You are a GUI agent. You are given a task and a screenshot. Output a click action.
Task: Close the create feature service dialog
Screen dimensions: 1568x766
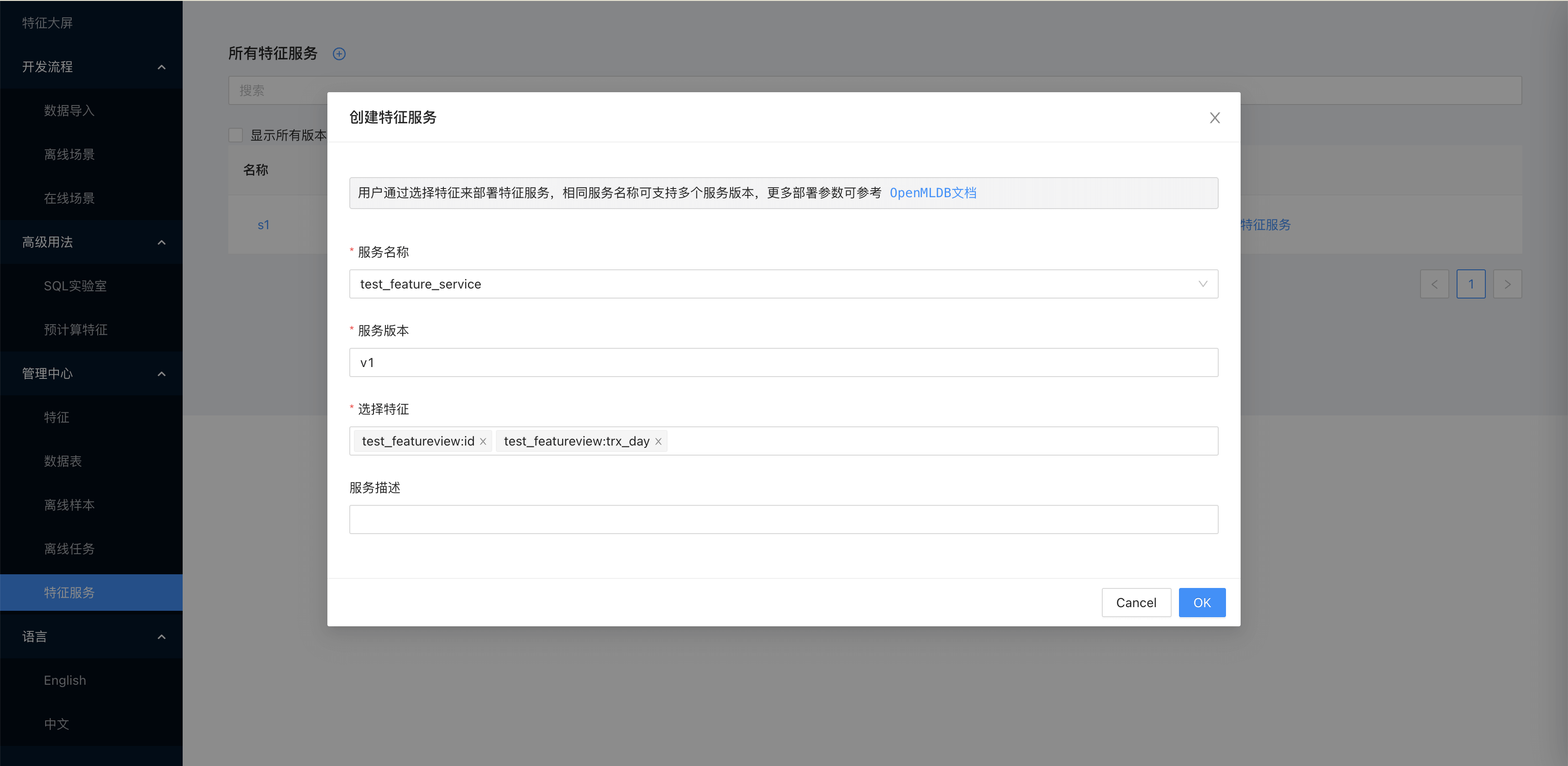pos(1214,117)
